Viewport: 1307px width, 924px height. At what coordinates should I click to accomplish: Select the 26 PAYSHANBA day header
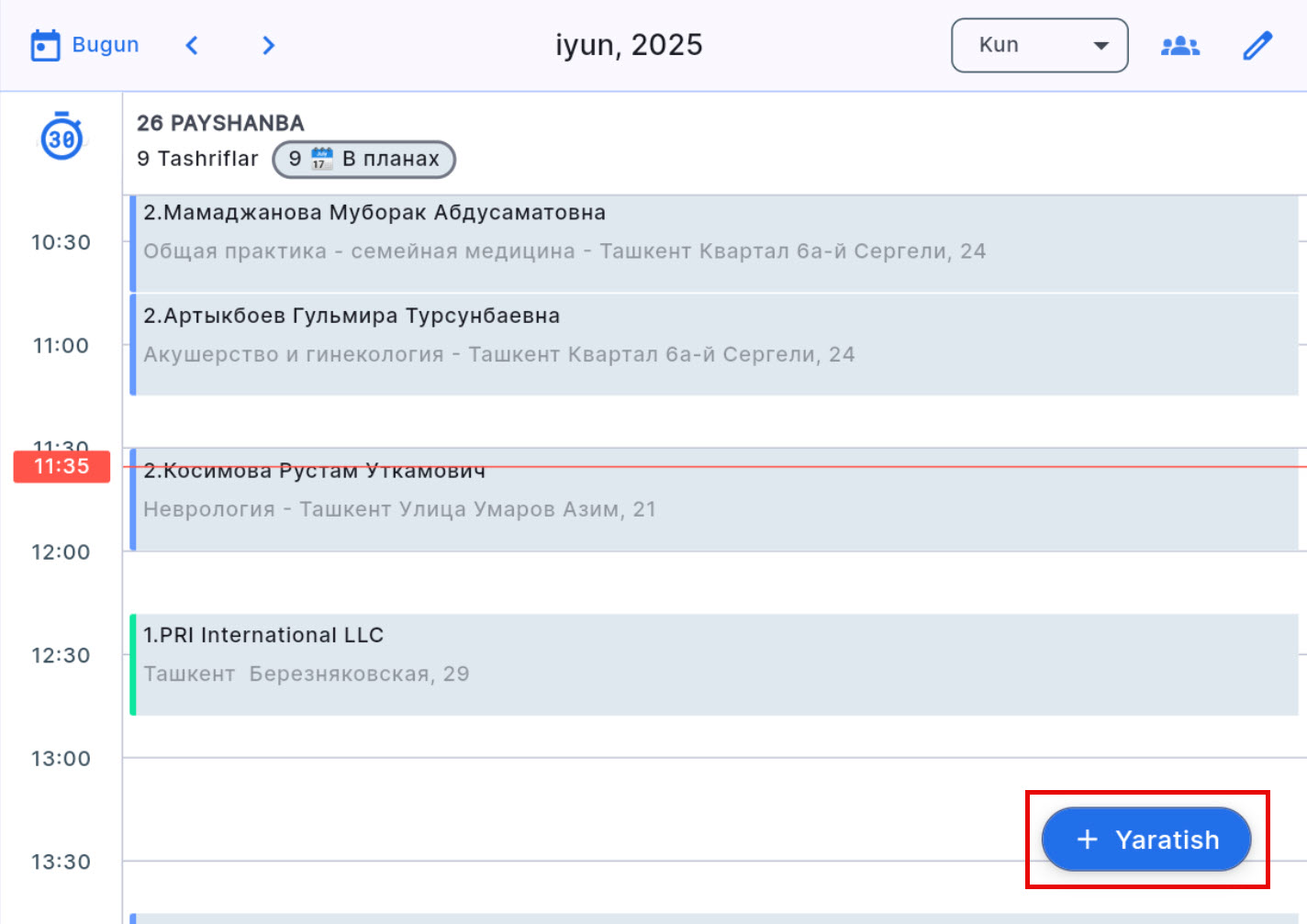click(x=220, y=123)
